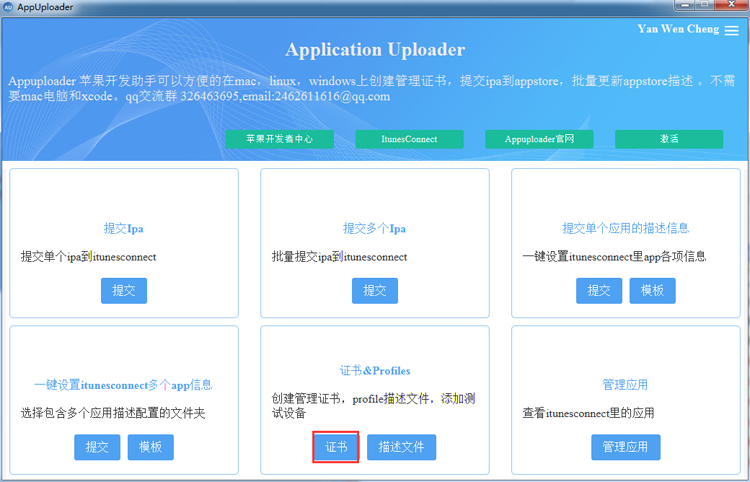Click 提交 in 一键设置itunesconnect多个app信息 card
Viewport: 750px width, 482px height.
point(97,447)
